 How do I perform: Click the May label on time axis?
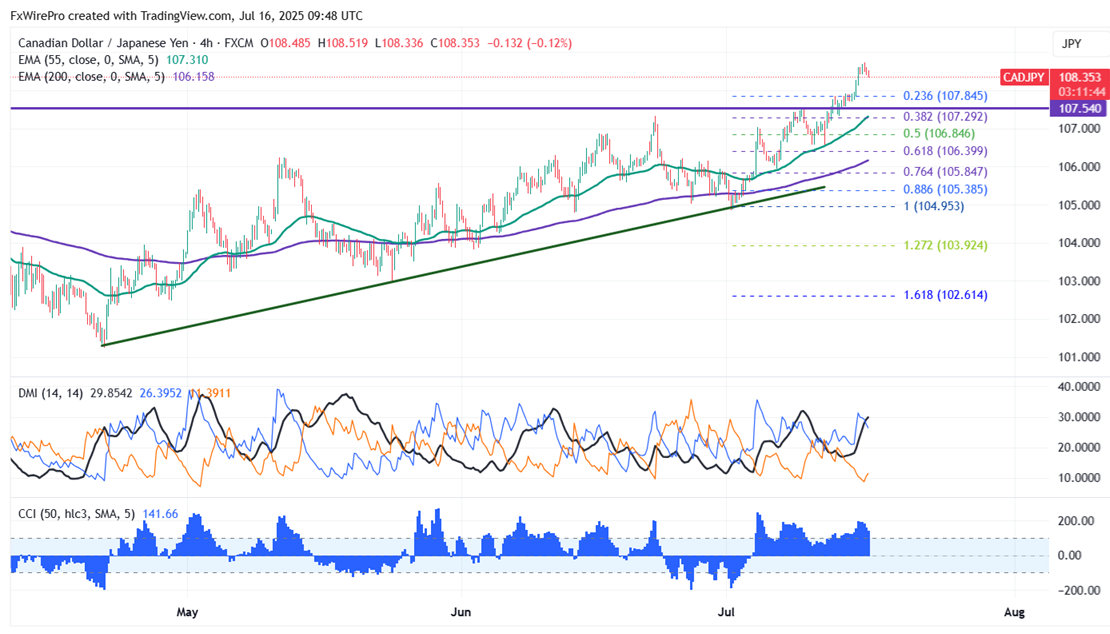[x=187, y=612]
